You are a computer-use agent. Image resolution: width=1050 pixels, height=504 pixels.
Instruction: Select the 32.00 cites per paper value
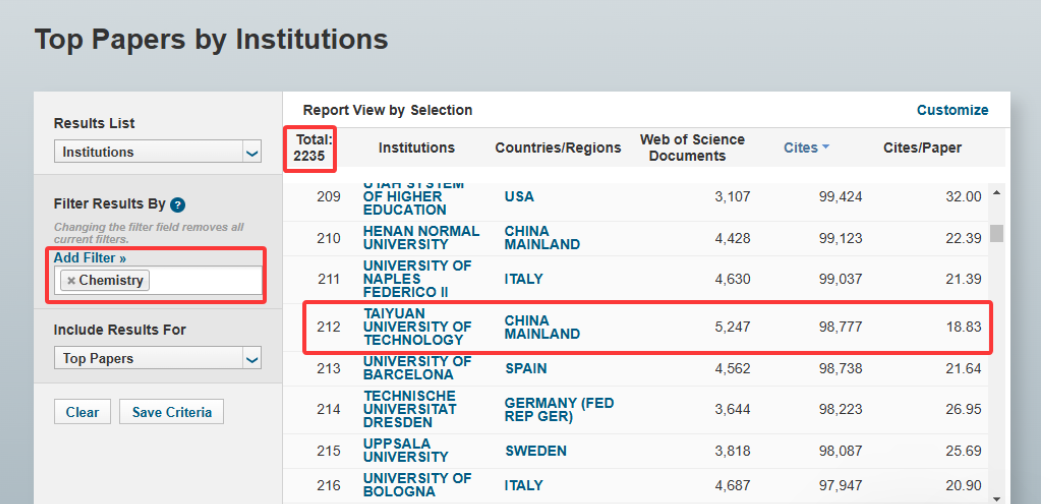tap(964, 197)
